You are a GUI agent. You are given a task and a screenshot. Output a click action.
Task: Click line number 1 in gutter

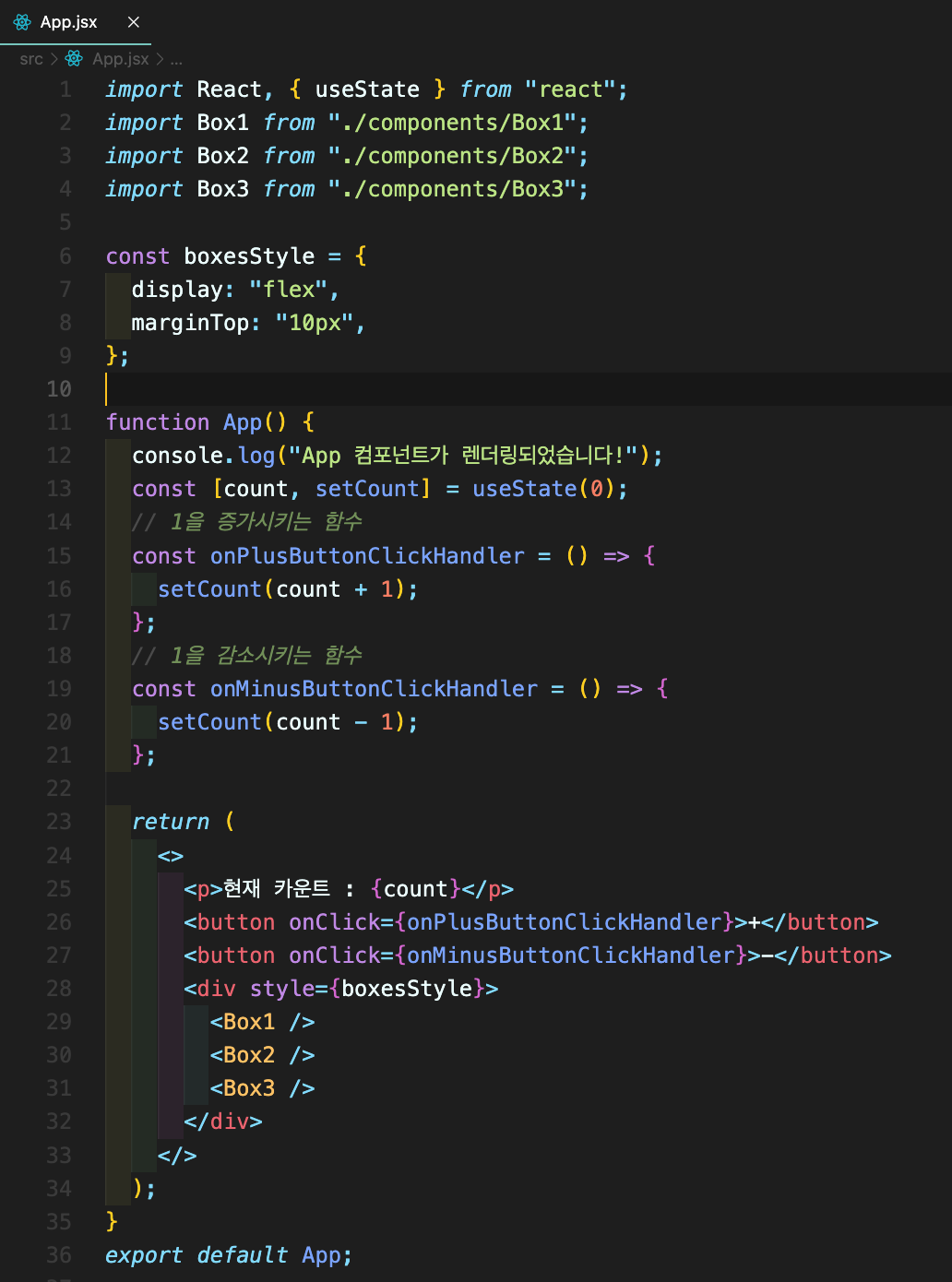65,89
